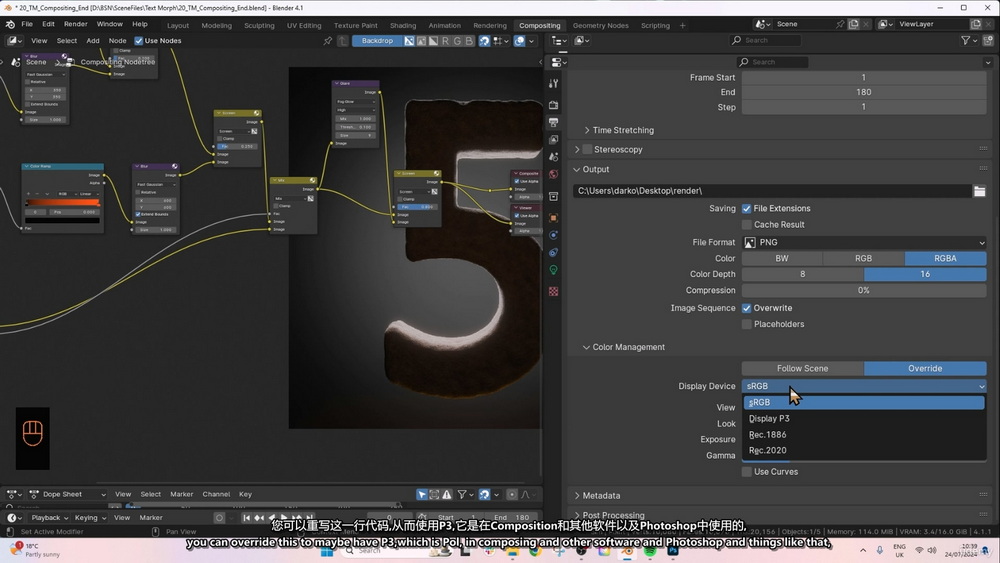Adjust Compression 0% slider
Viewport: 1000px width, 563px height.
864,290
